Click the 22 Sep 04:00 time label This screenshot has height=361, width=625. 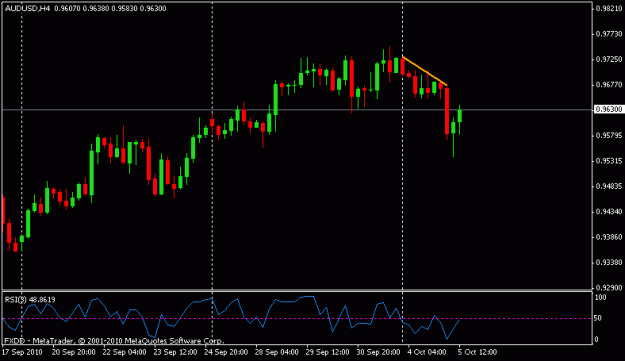125,352
